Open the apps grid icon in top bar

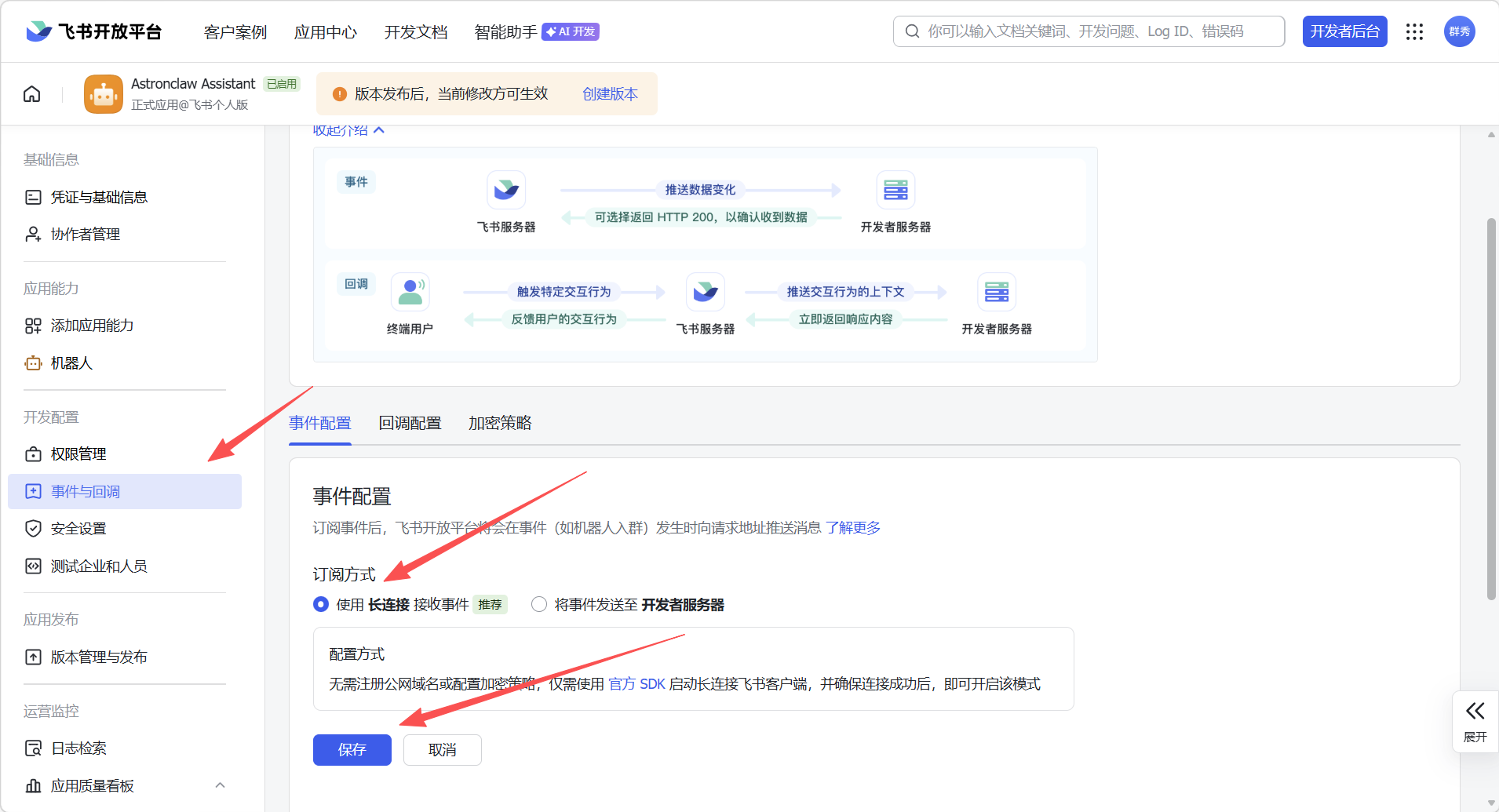click(x=1414, y=31)
